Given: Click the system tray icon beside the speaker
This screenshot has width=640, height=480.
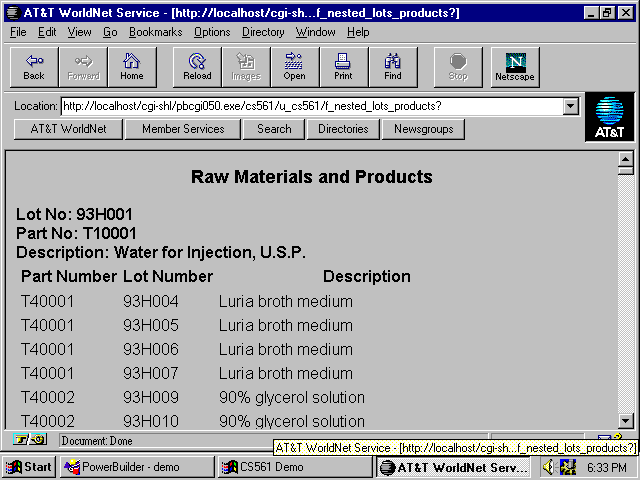Looking at the screenshot, I should point(568,467).
